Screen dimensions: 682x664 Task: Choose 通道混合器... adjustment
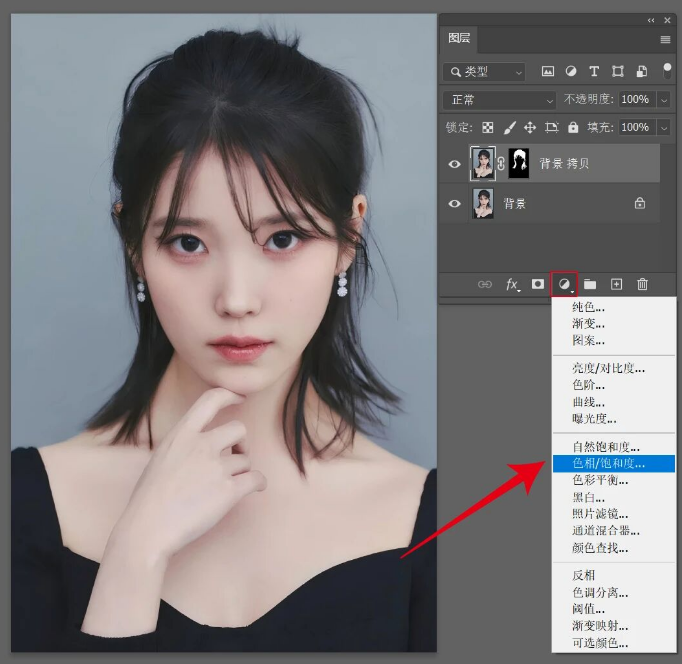[x=614, y=531]
